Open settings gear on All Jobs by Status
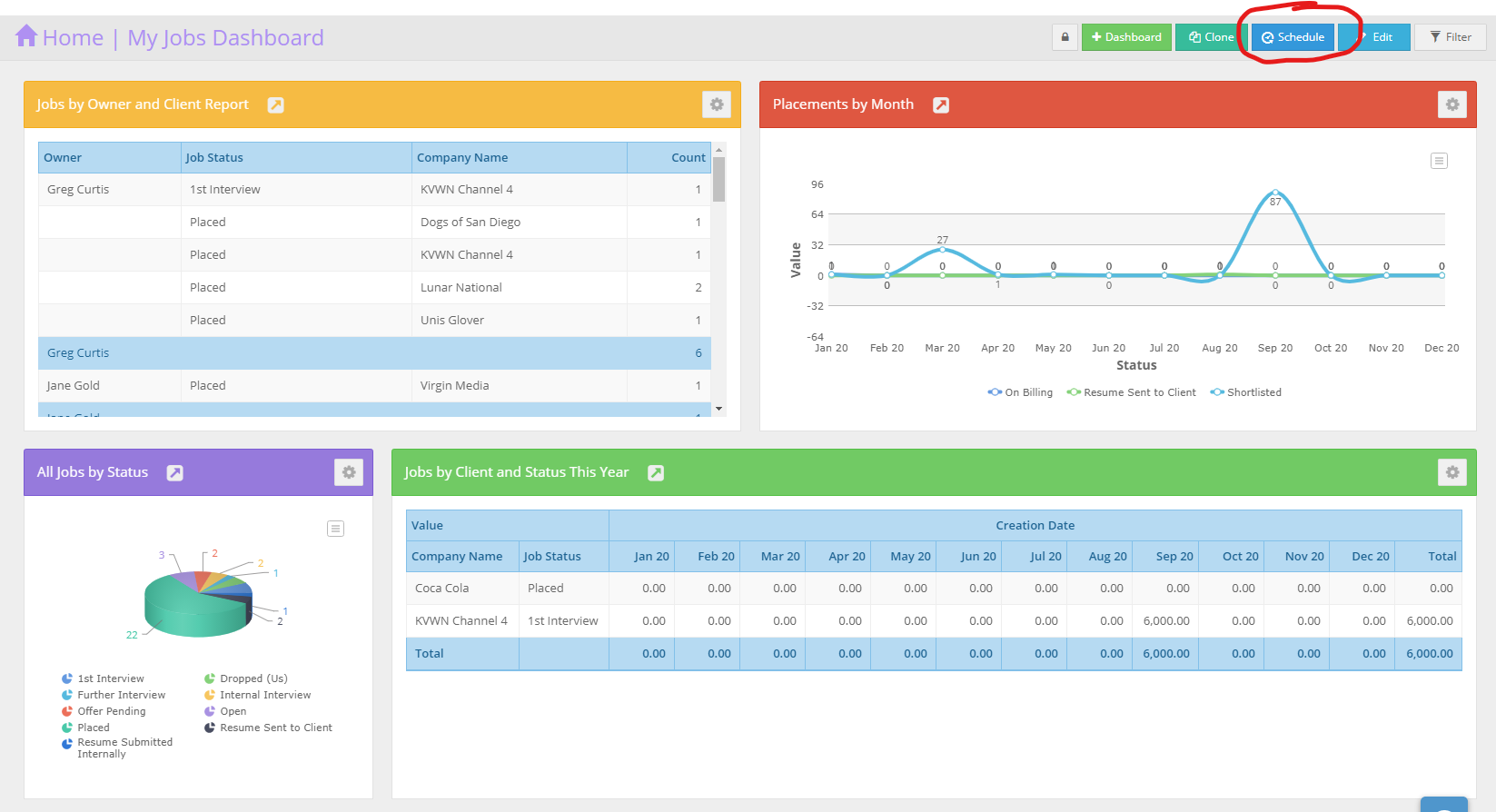Screen dimensions: 1496x812 tap(349, 472)
